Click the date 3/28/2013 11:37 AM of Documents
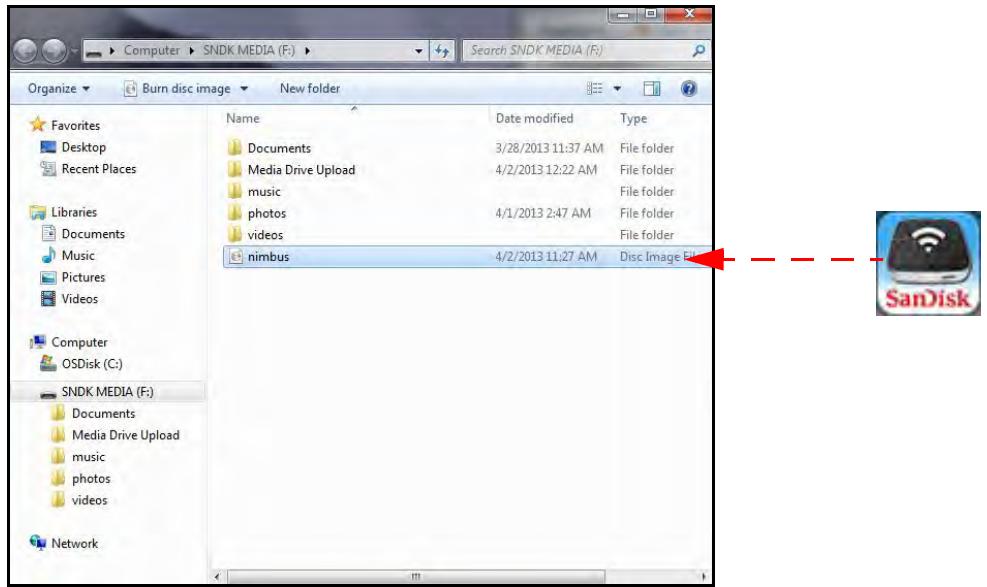 tap(549, 148)
